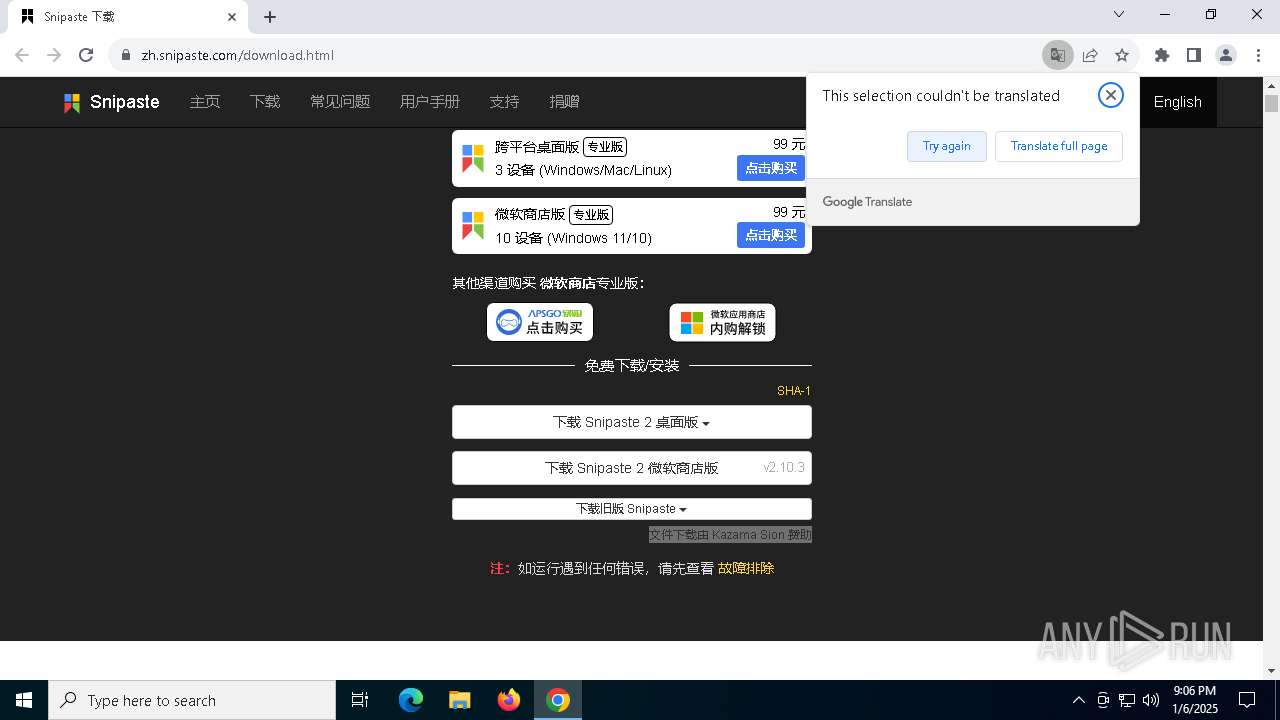The image size is (1280, 720).
Task: Click the address bar URL
Action: [x=238, y=55]
